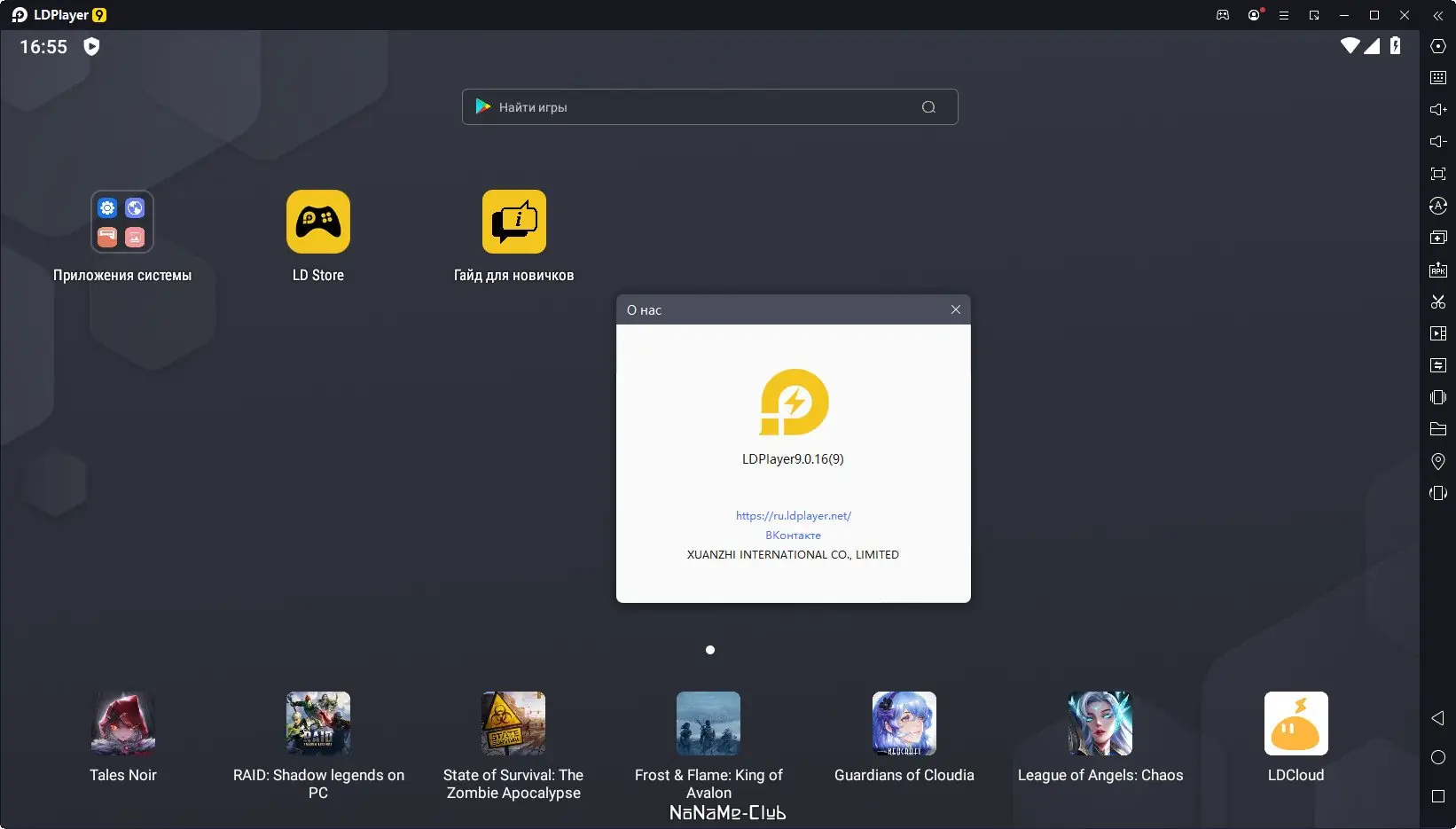Viewport: 1456px width, 829px height.
Task: Click the yellow LDPlayer logo in the dialog
Action: pyautogui.click(x=794, y=403)
